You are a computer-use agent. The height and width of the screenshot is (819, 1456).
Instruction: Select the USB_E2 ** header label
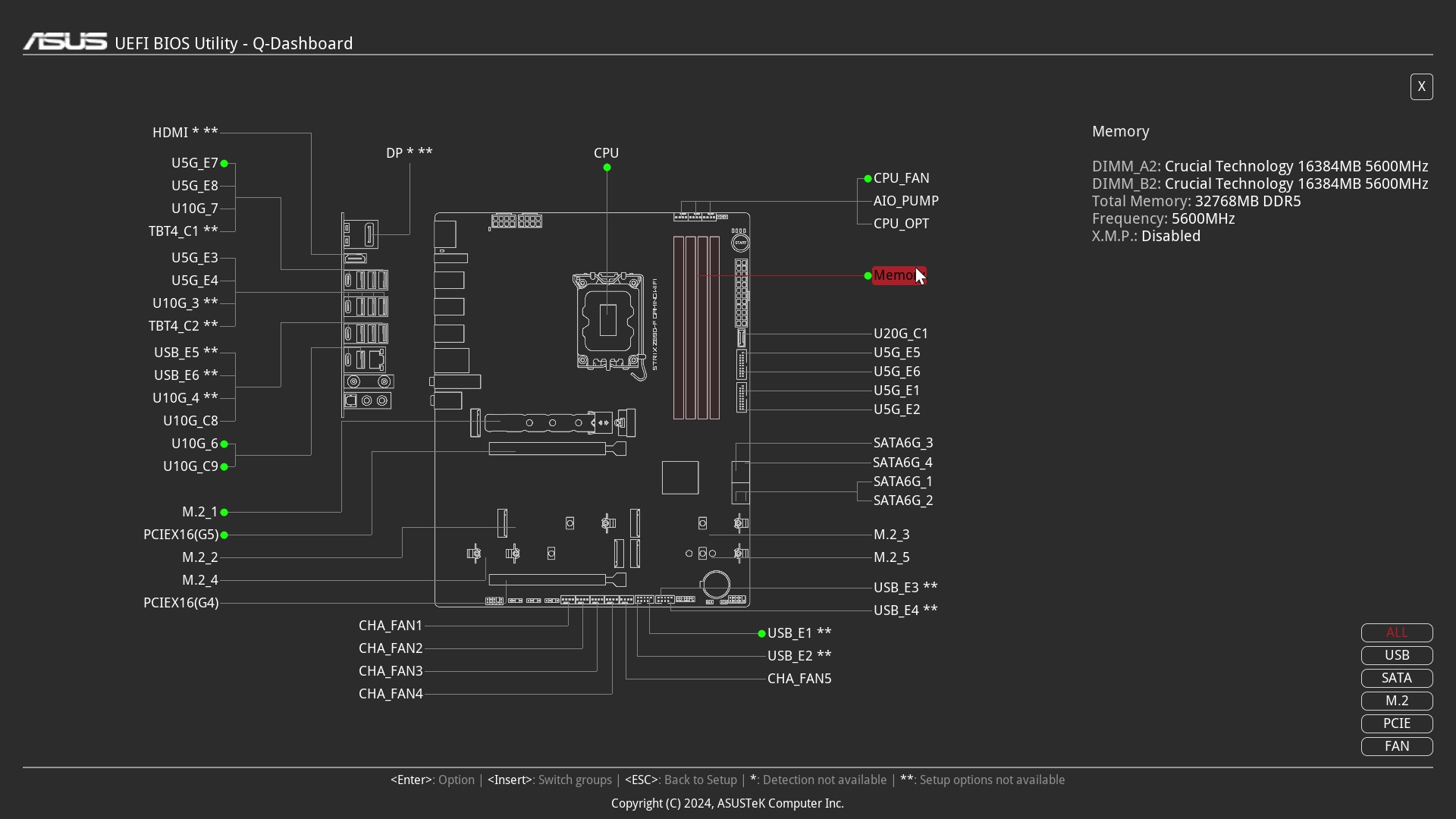pos(799,656)
